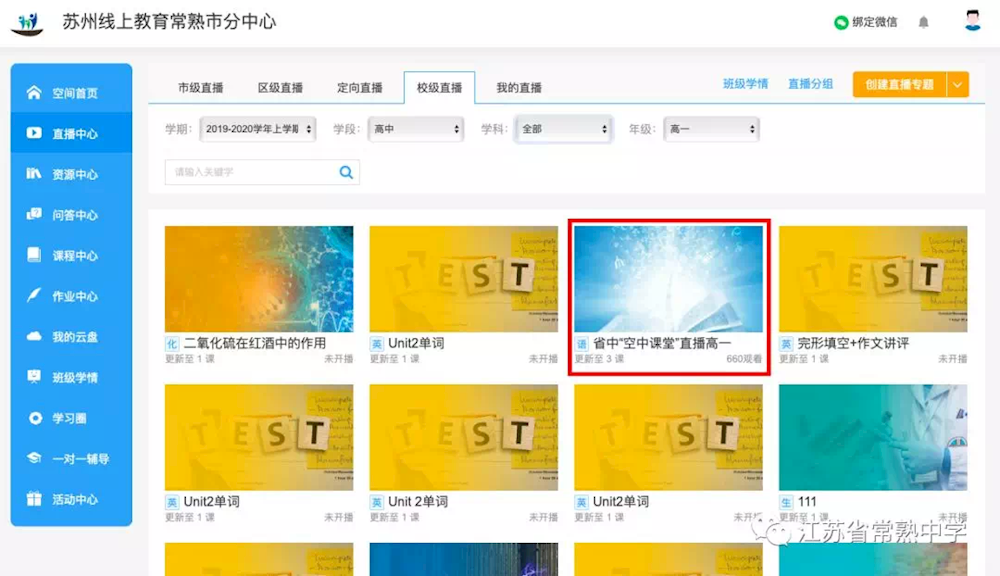The height and width of the screenshot is (576, 1000).
Task: Open the 学段 dropdown showing 高中
Action: (x=415, y=129)
